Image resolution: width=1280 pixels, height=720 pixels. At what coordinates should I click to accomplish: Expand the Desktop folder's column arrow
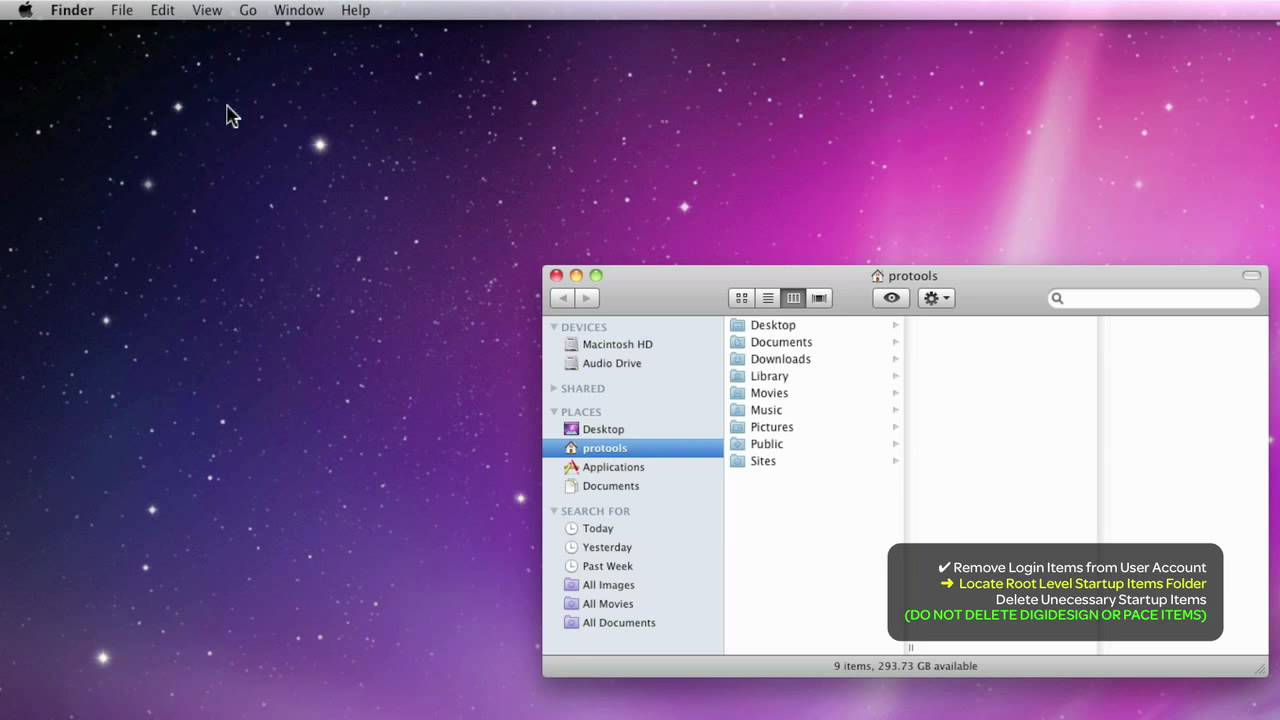point(895,325)
